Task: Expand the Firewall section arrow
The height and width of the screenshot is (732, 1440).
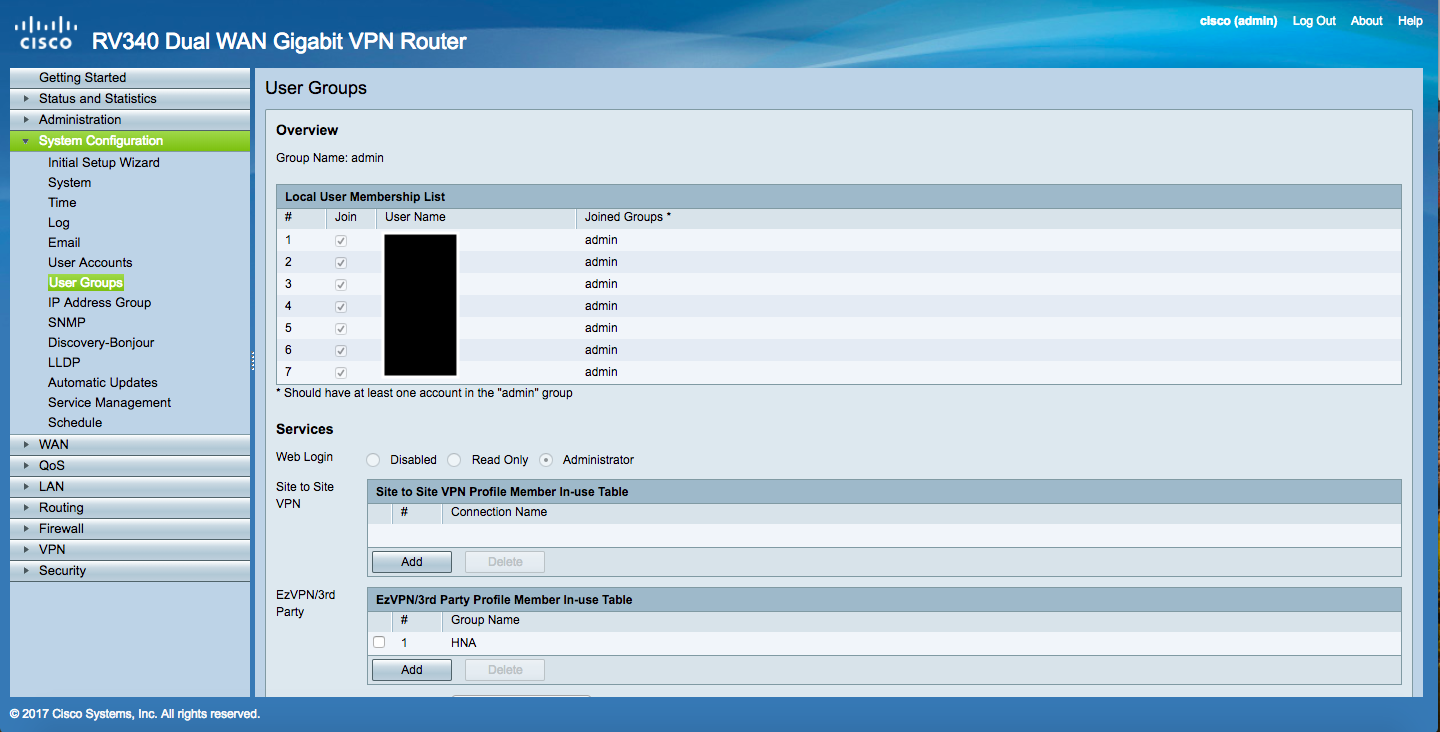Action: coord(26,529)
